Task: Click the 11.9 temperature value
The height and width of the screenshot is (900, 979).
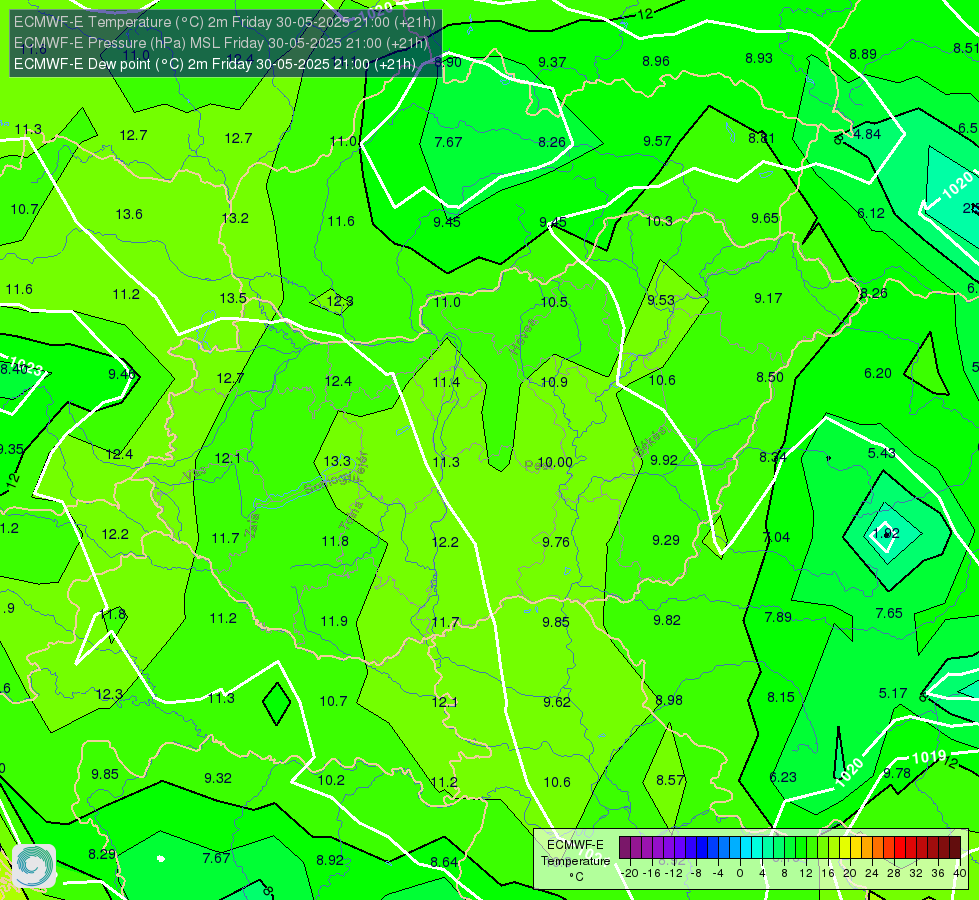Action: pos(334,621)
